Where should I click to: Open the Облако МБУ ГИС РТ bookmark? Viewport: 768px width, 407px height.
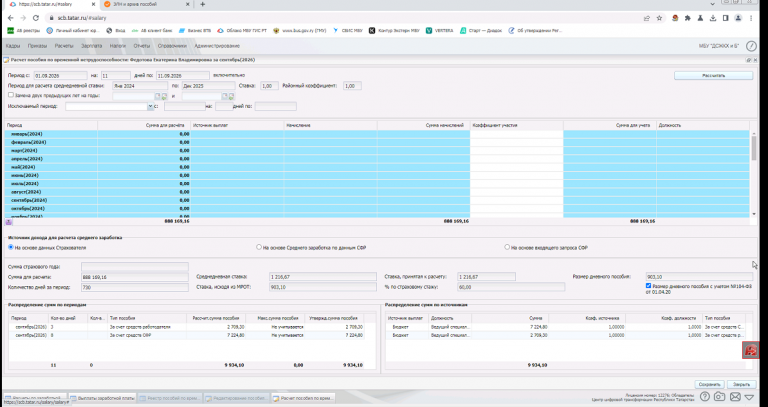tap(242, 30)
